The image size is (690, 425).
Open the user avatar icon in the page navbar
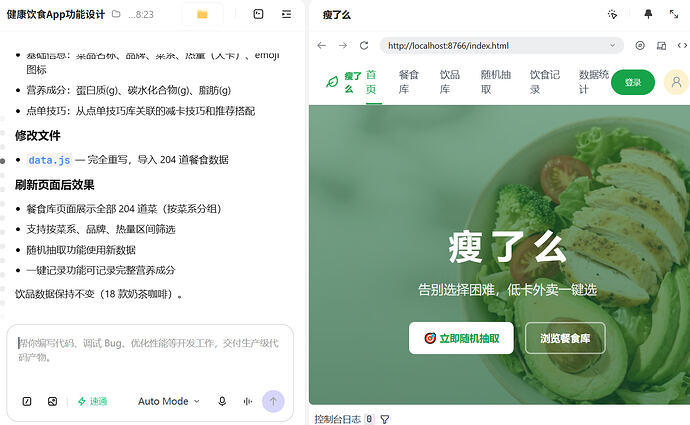[x=676, y=82]
